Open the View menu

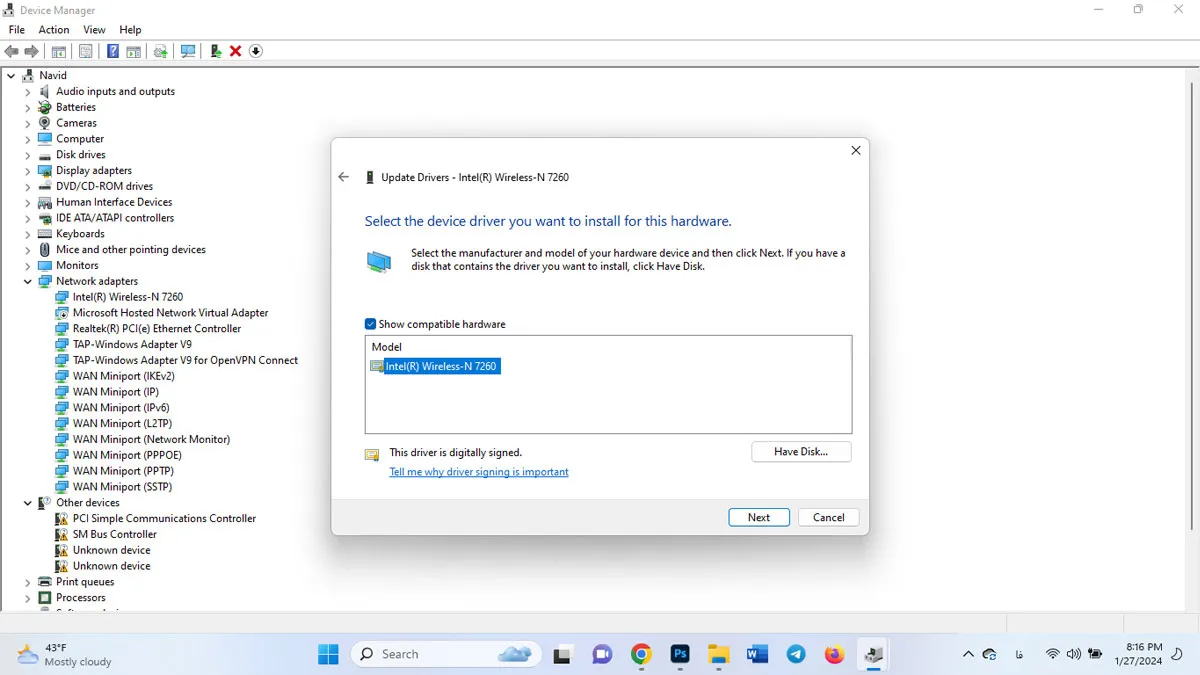click(x=94, y=30)
